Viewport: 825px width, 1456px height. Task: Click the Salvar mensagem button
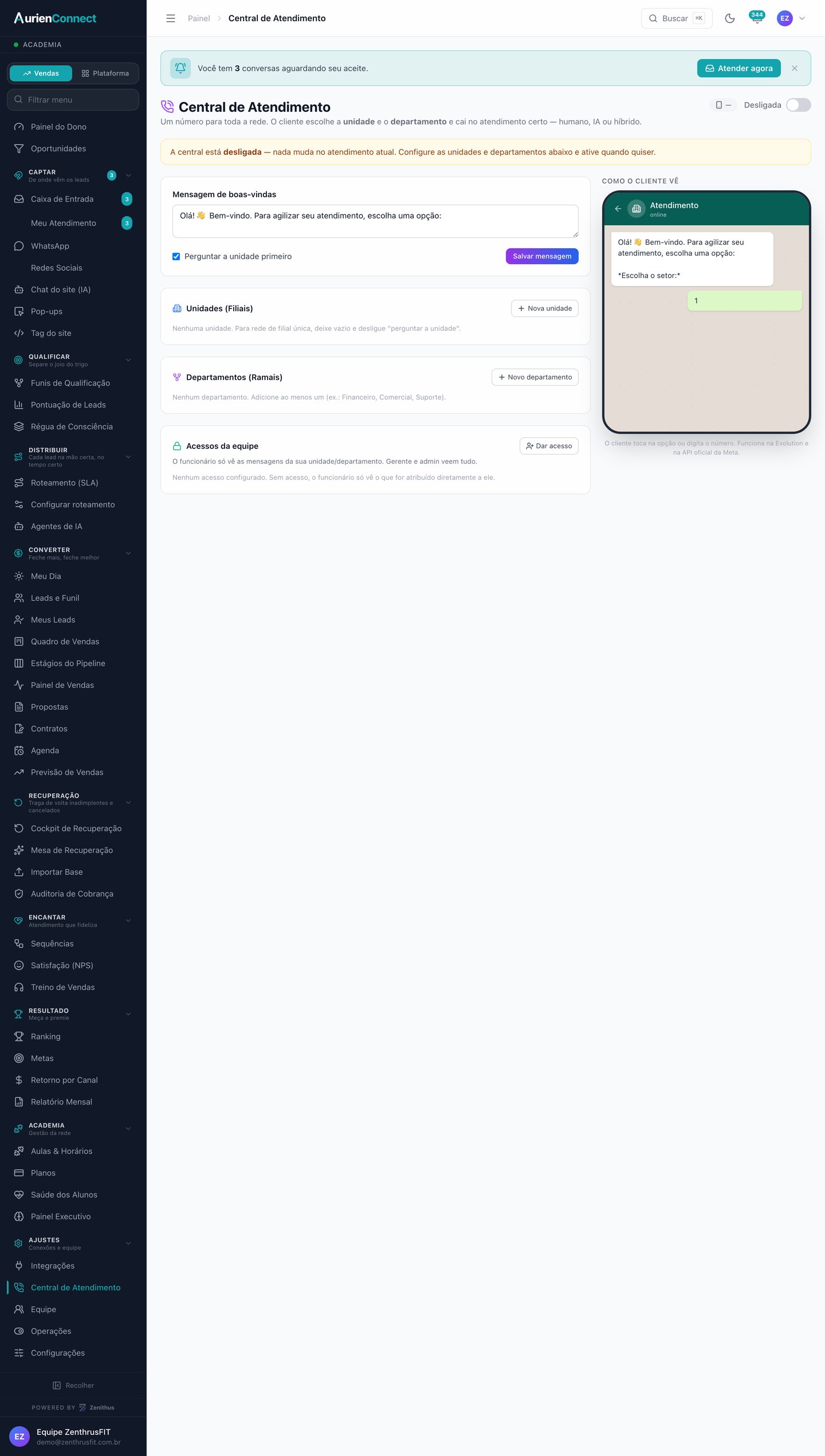point(542,256)
